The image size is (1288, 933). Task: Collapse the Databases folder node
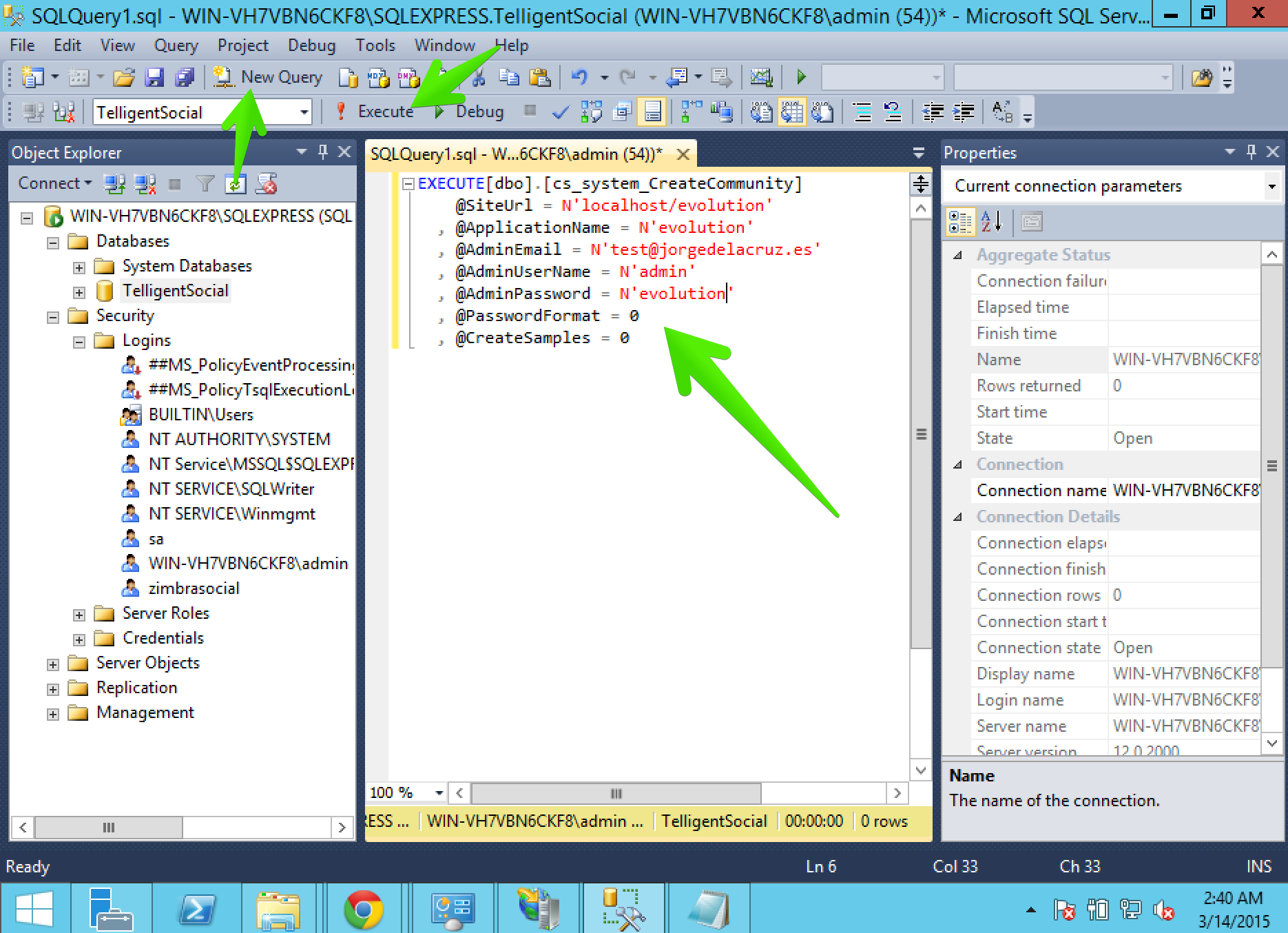click(x=53, y=243)
